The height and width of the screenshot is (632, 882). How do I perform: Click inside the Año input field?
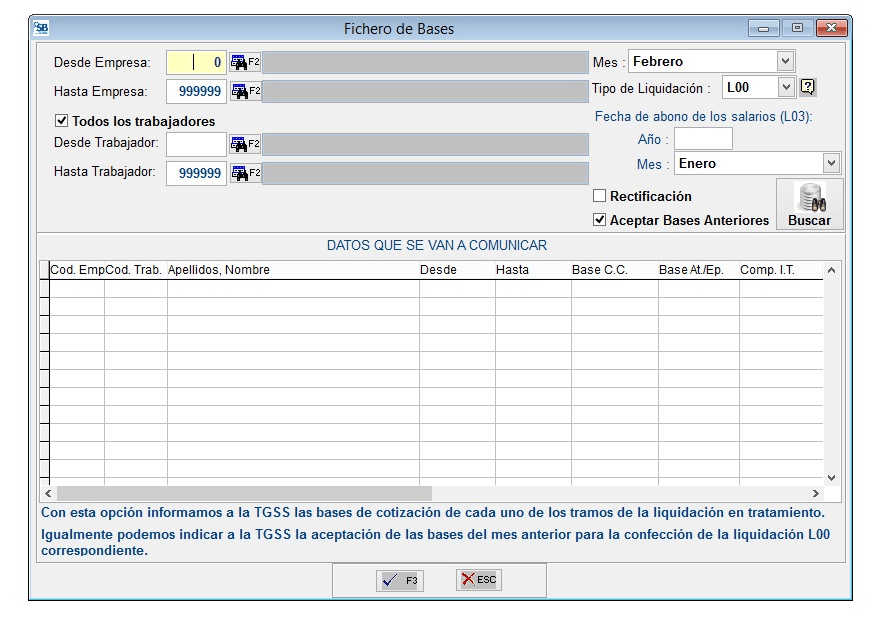tap(703, 140)
